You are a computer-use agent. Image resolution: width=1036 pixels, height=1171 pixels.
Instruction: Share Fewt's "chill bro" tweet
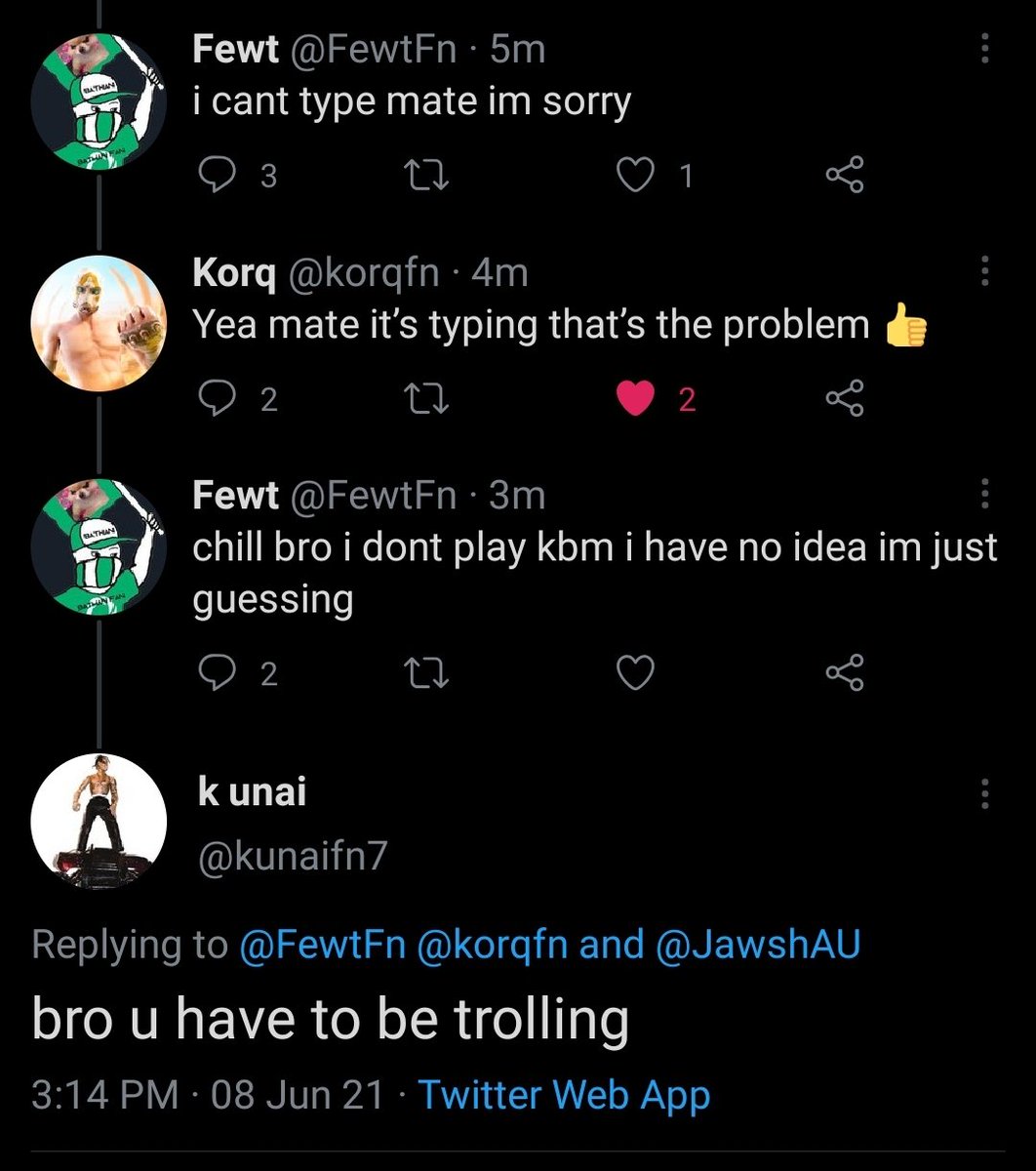coord(844,673)
